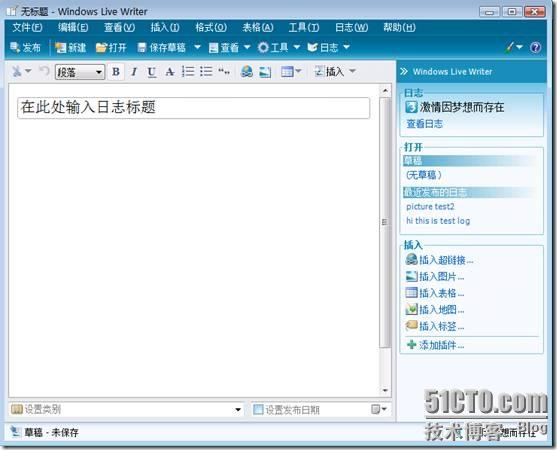
Task: Click 插入标签 in the sidebar
Action: coord(442,326)
